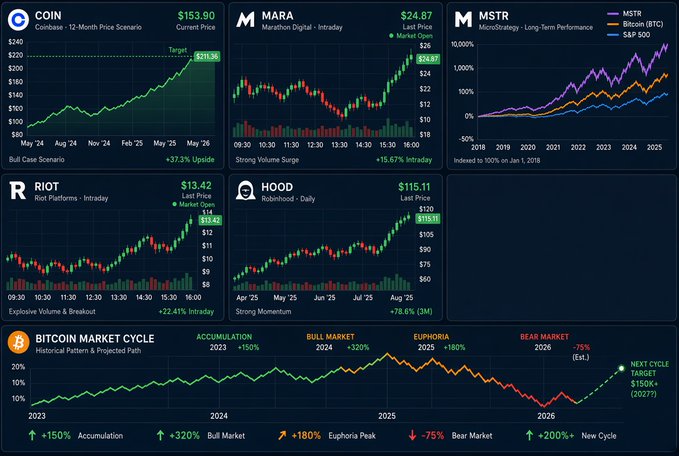The image size is (679, 456).
Task: Click the RIOT Market Open green status dot
Action: pyautogui.click(x=175, y=204)
